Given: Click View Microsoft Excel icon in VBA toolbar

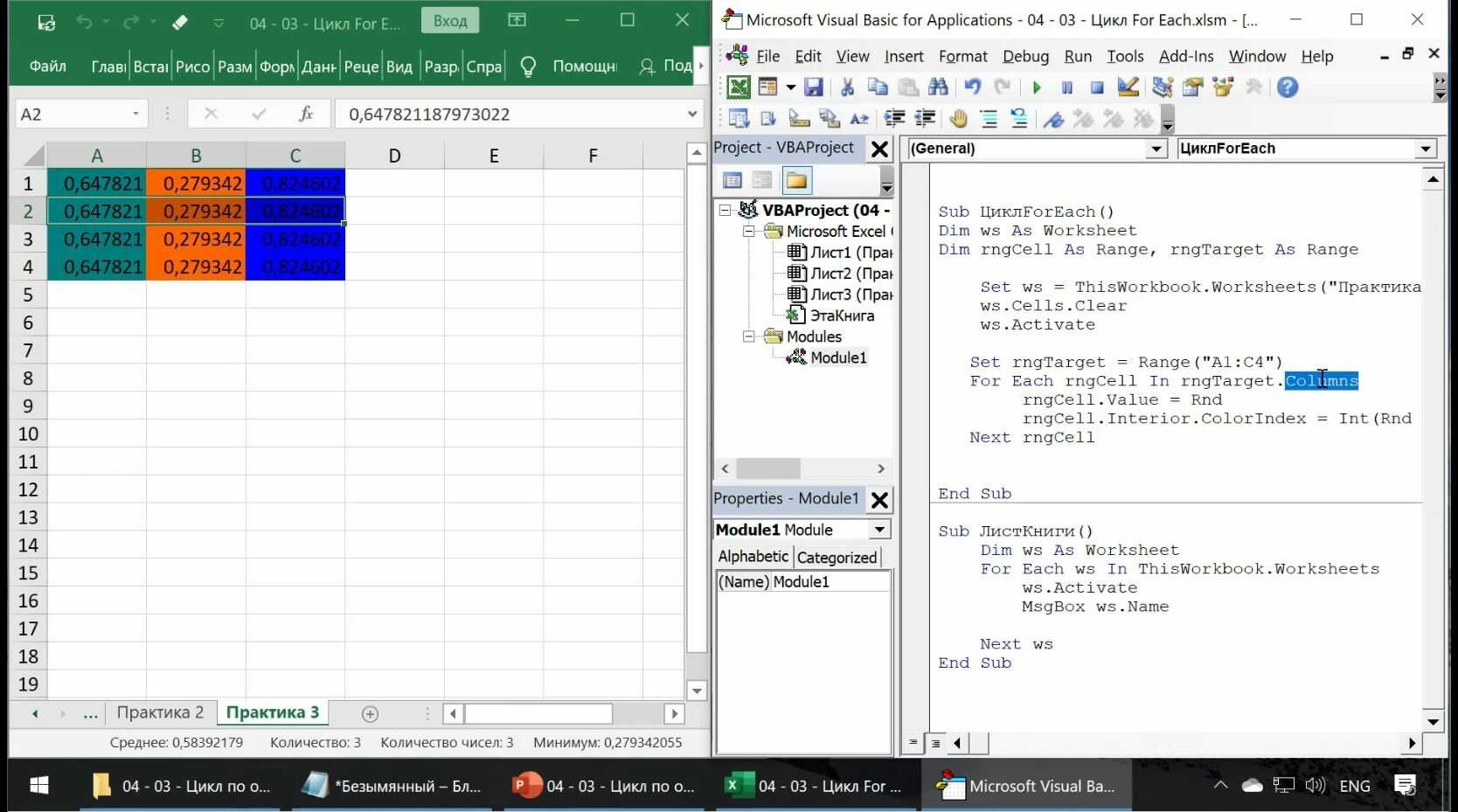Looking at the screenshot, I should [739, 87].
